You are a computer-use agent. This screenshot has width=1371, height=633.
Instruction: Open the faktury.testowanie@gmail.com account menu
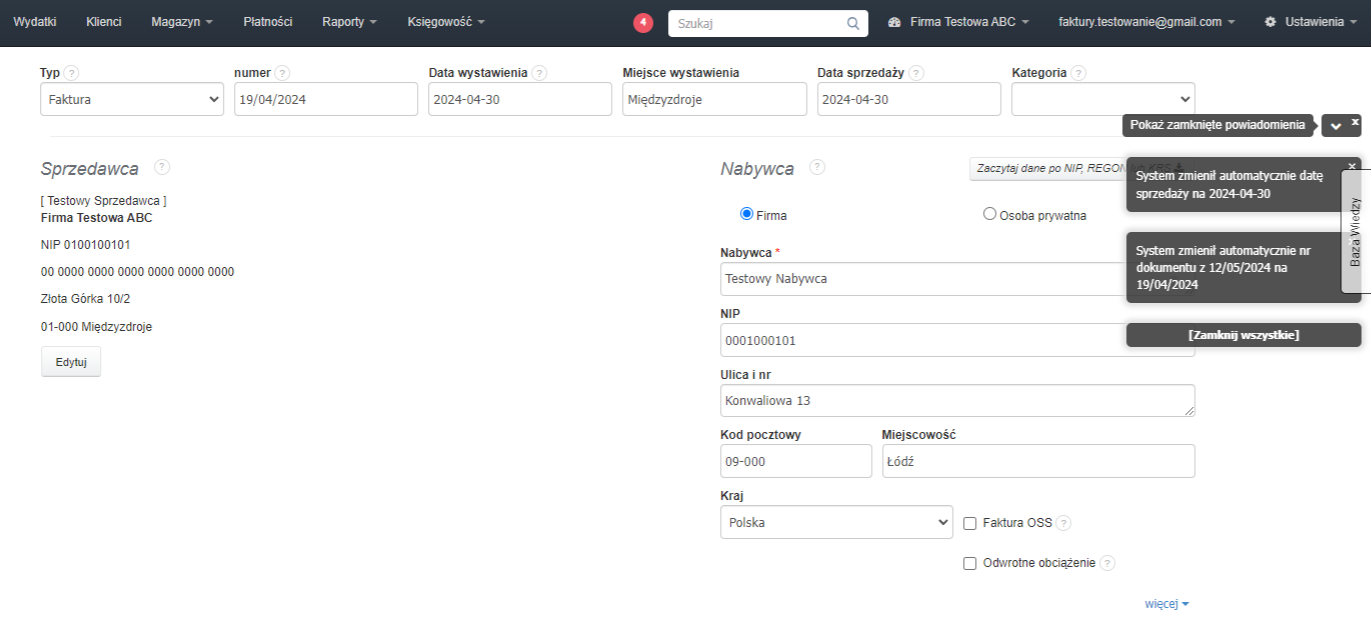[x=1146, y=22]
